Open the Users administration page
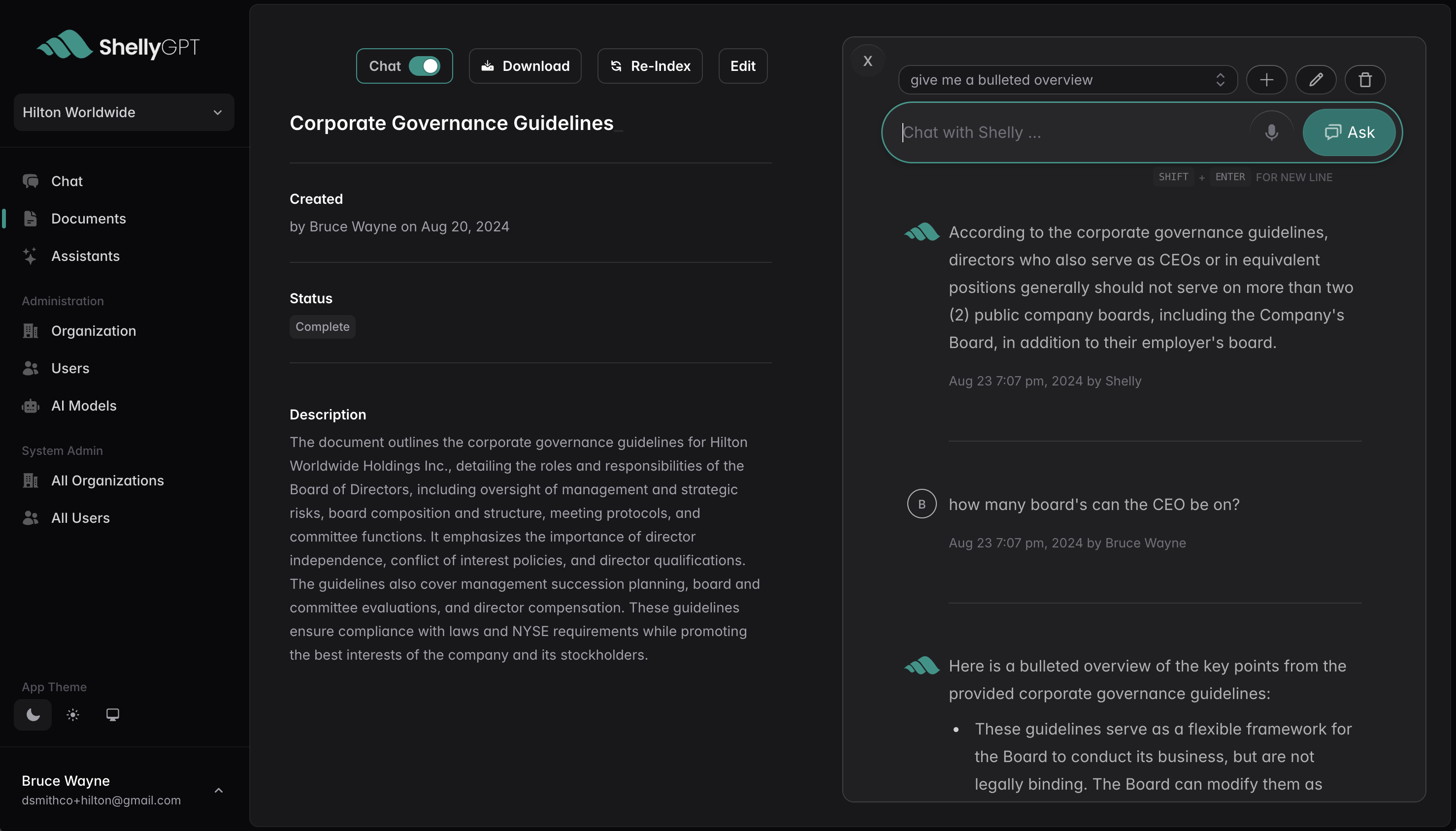 click(70, 368)
